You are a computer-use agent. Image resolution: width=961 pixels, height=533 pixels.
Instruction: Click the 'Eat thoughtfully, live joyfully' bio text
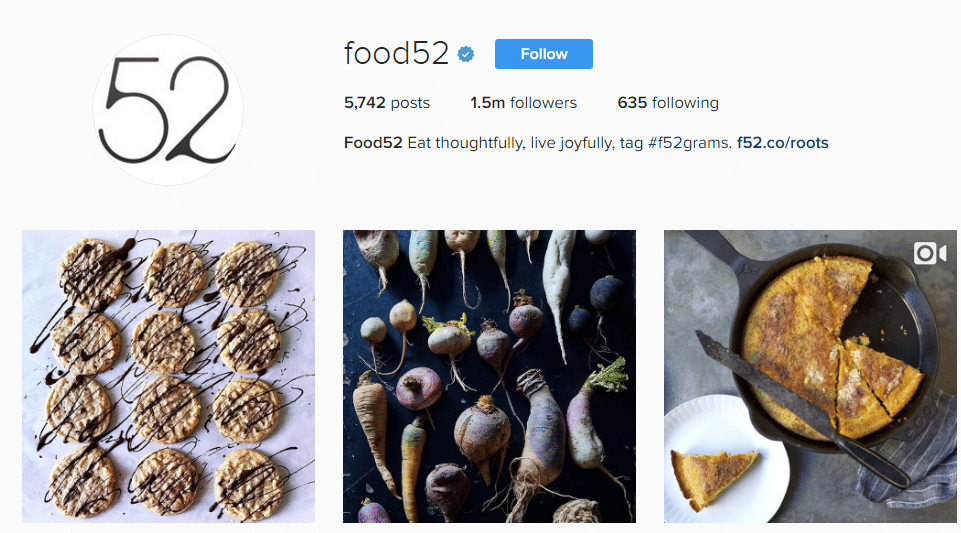511,142
